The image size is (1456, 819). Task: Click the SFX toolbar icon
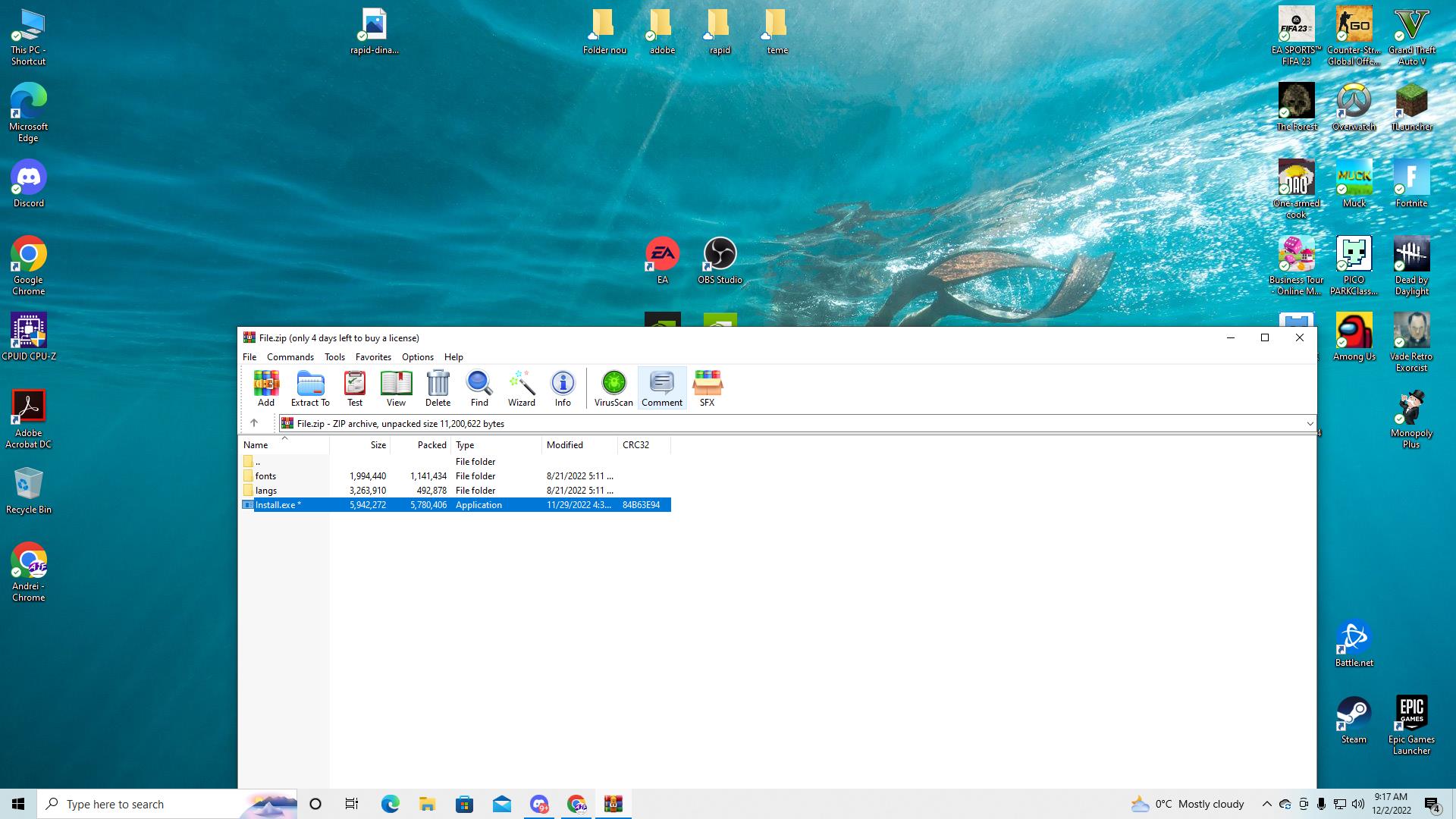[x=707, y=388]
